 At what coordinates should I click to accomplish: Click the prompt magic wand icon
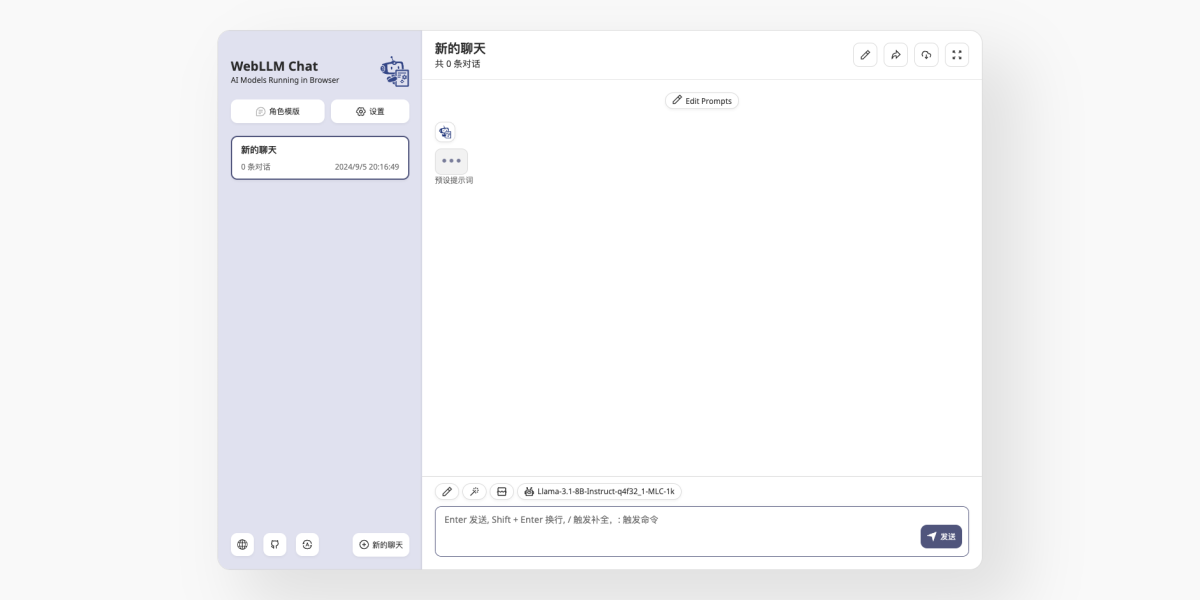point(475,491)
